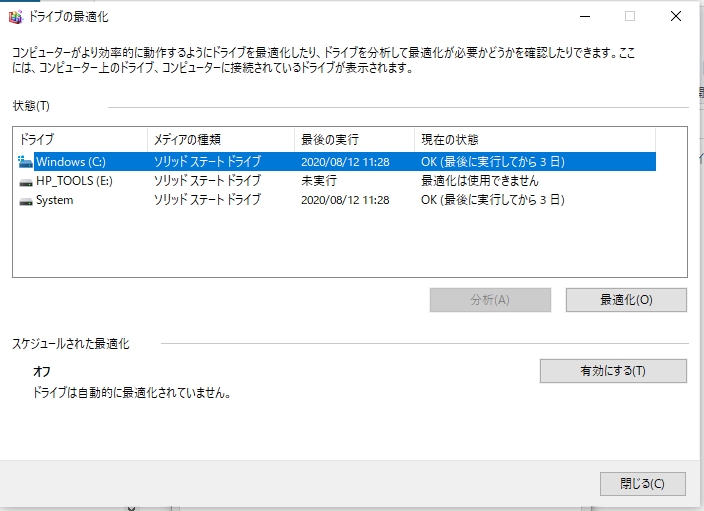Image resolution: width=704 pixels, height=511 pixels.
Task: Sort by the 現在の状態 column header
Action: [535, 140]
